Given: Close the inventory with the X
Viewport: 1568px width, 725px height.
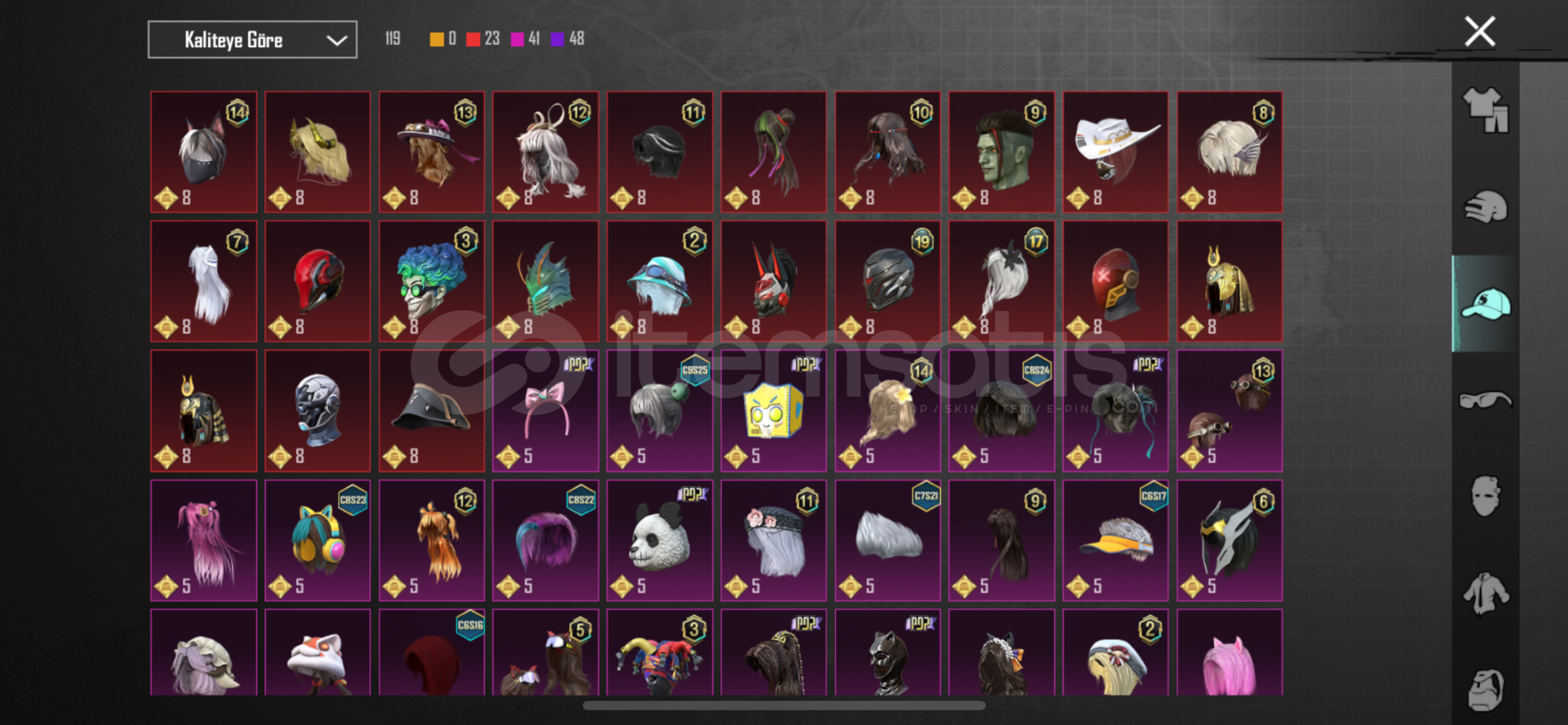Looking at the screenshot, I should tap(1479, 32).
